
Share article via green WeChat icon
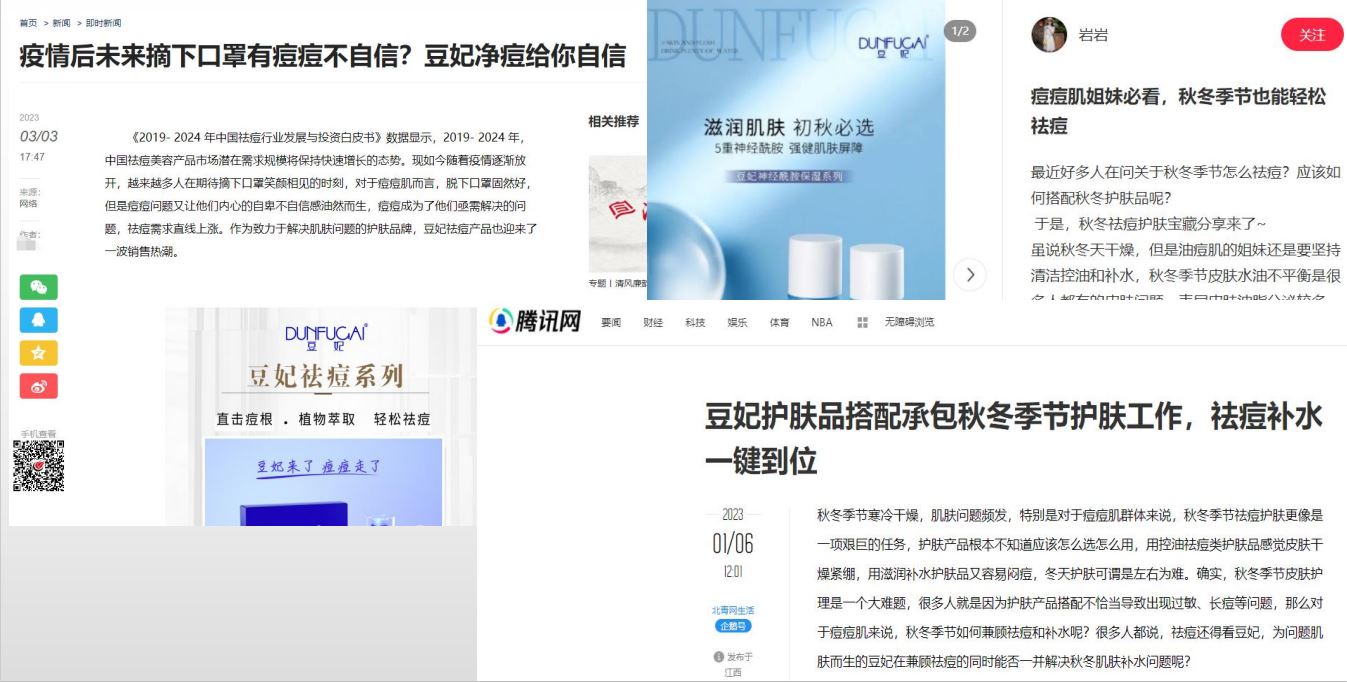(x=38, y=287)
